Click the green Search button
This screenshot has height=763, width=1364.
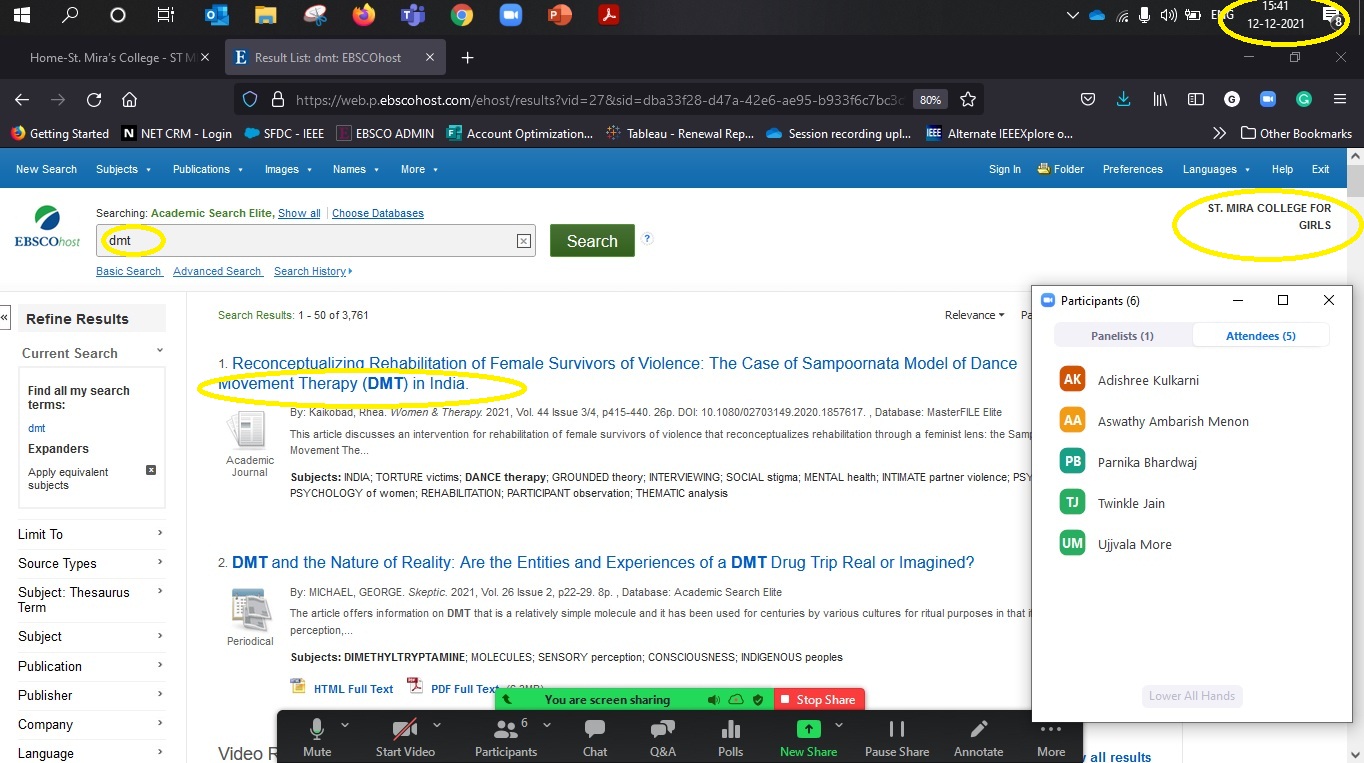pos(592,241)
